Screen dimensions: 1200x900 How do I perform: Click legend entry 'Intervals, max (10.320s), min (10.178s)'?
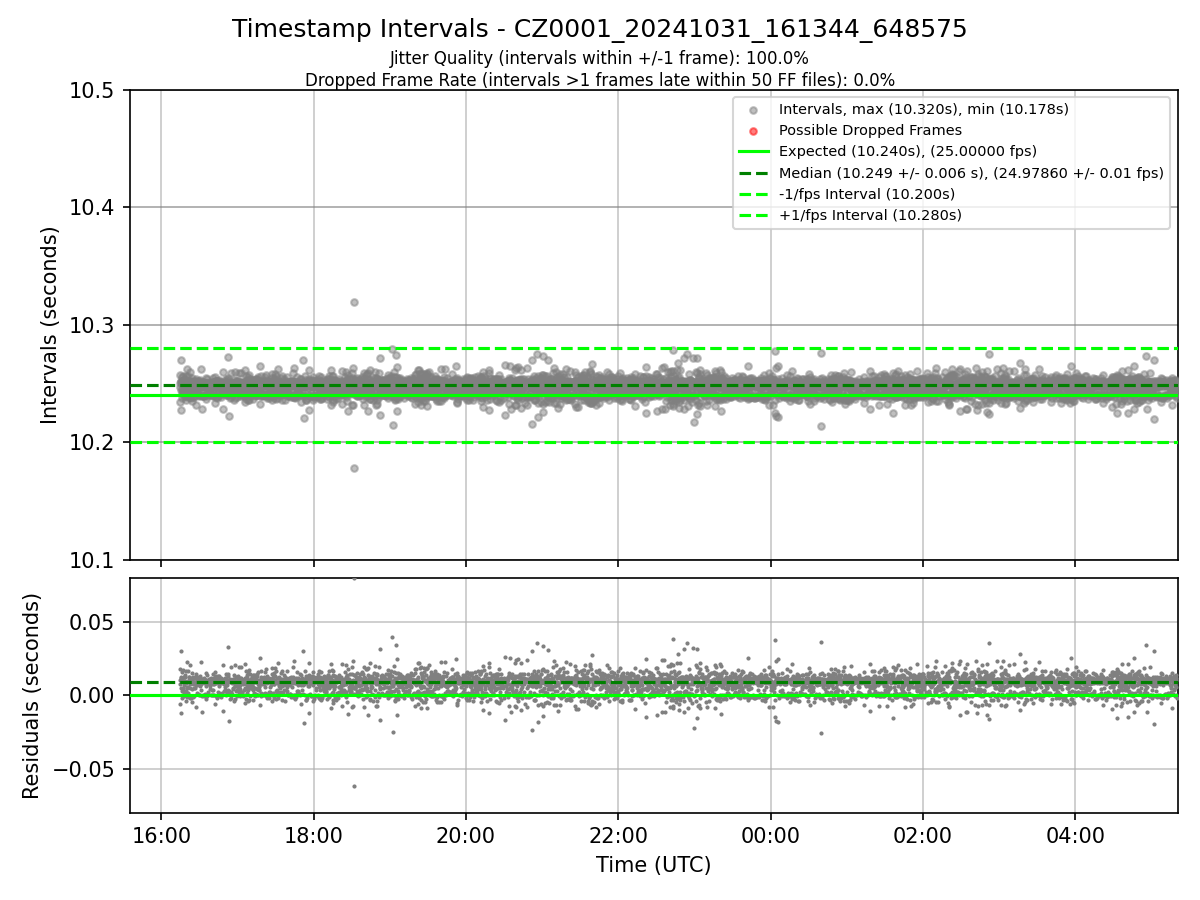[x=925, y=109]
